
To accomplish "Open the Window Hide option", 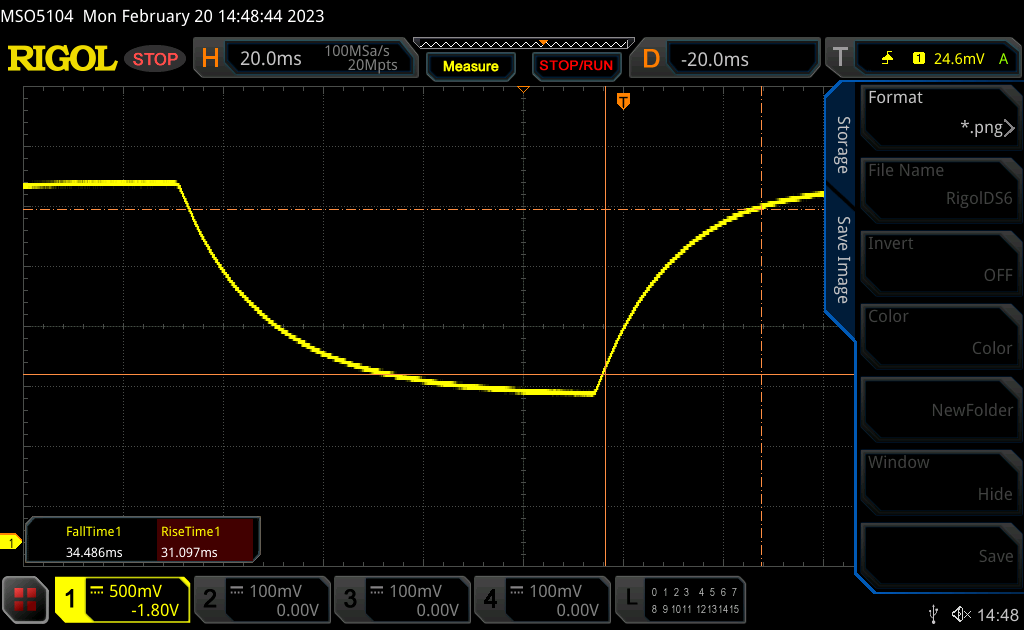I will [x=940, y=478].
